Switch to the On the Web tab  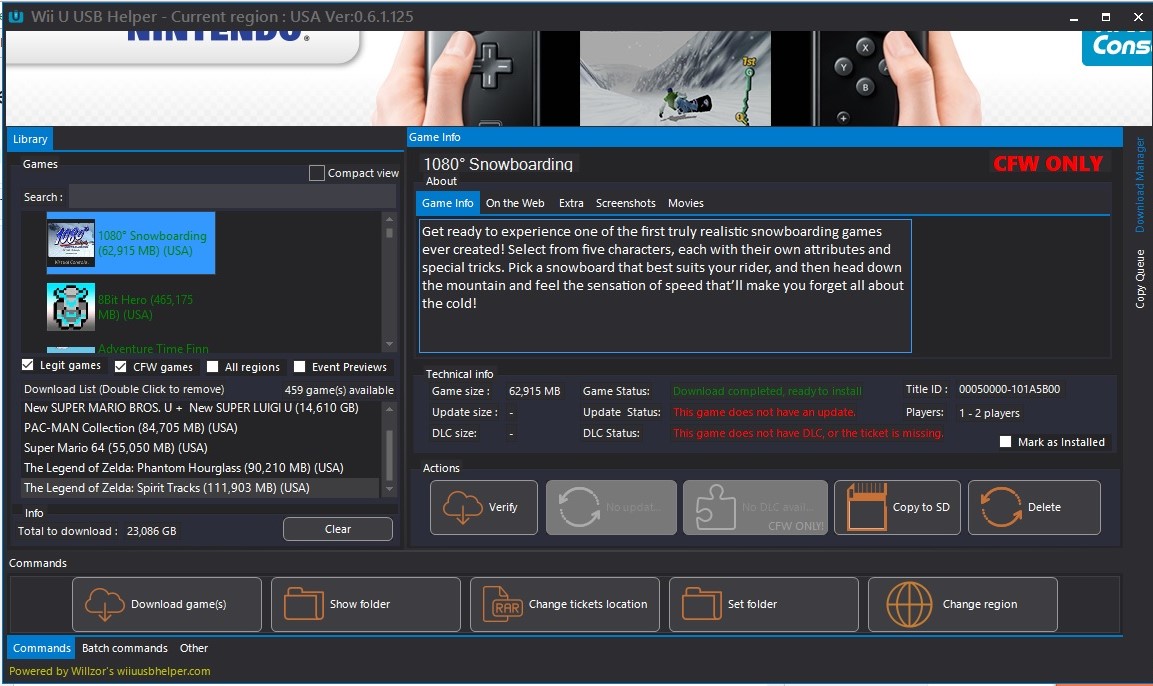tap(515, 203)
